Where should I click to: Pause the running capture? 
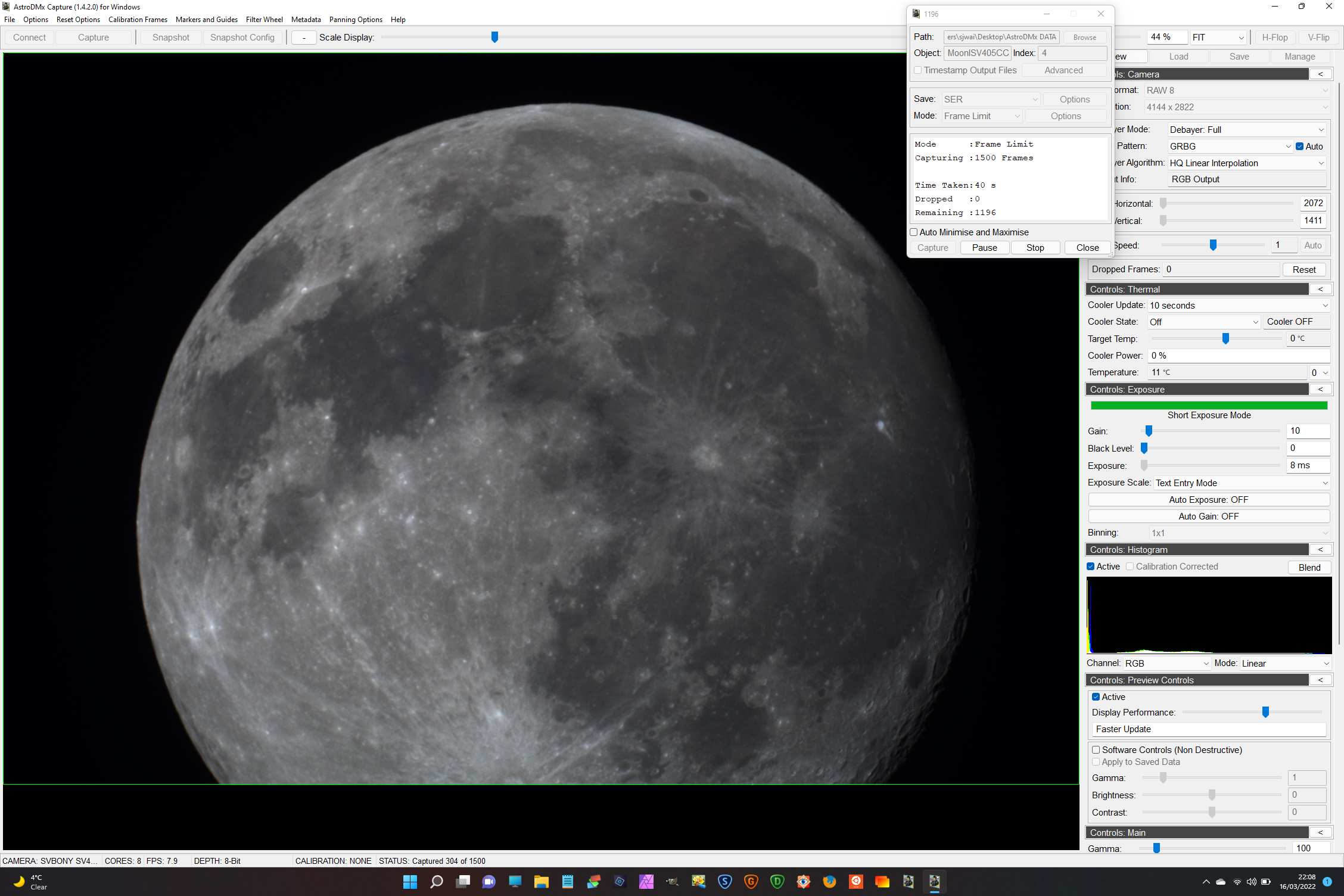tap(984, 248)
